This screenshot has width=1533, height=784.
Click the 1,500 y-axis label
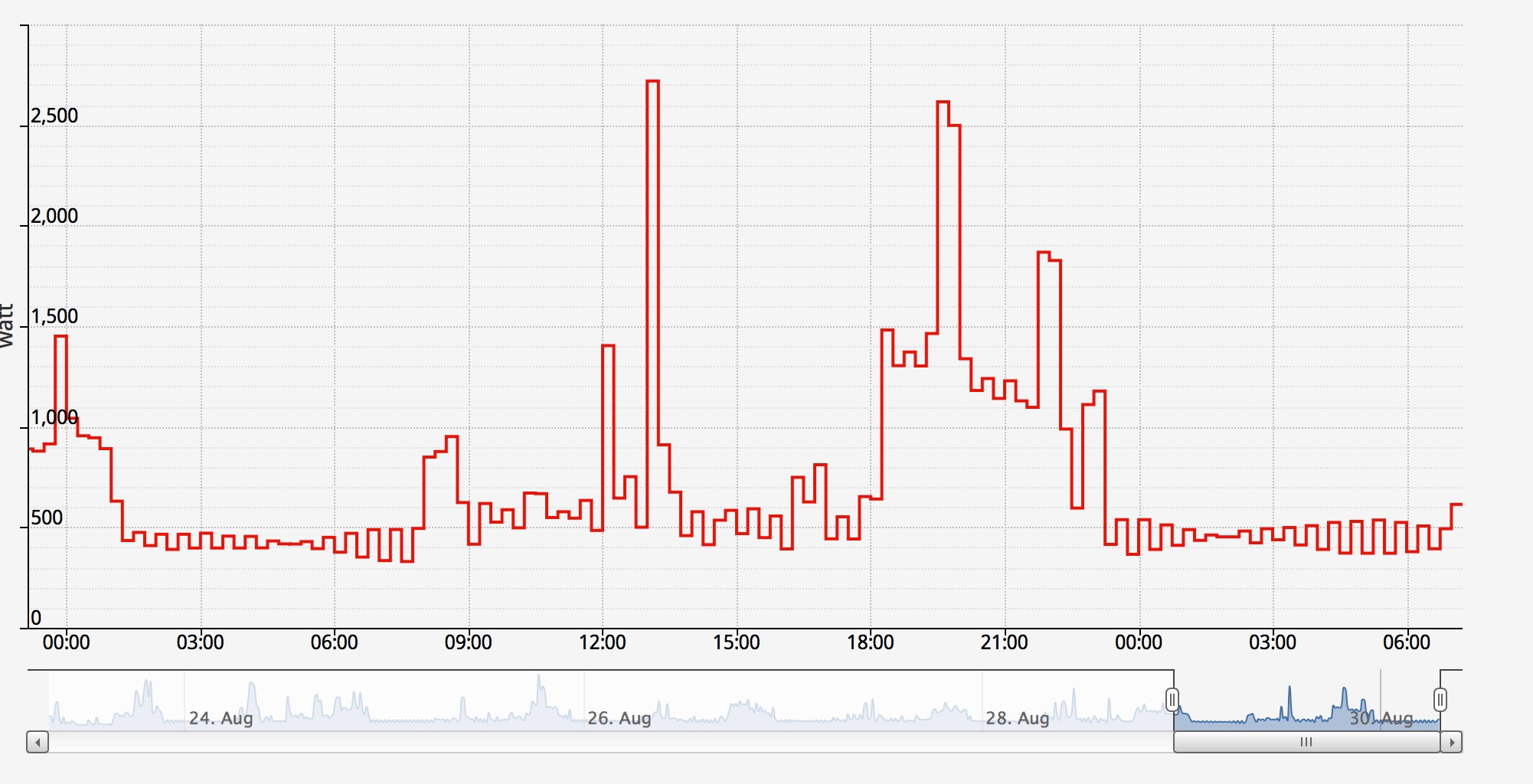pyautogui.click(x=54, y=316)
